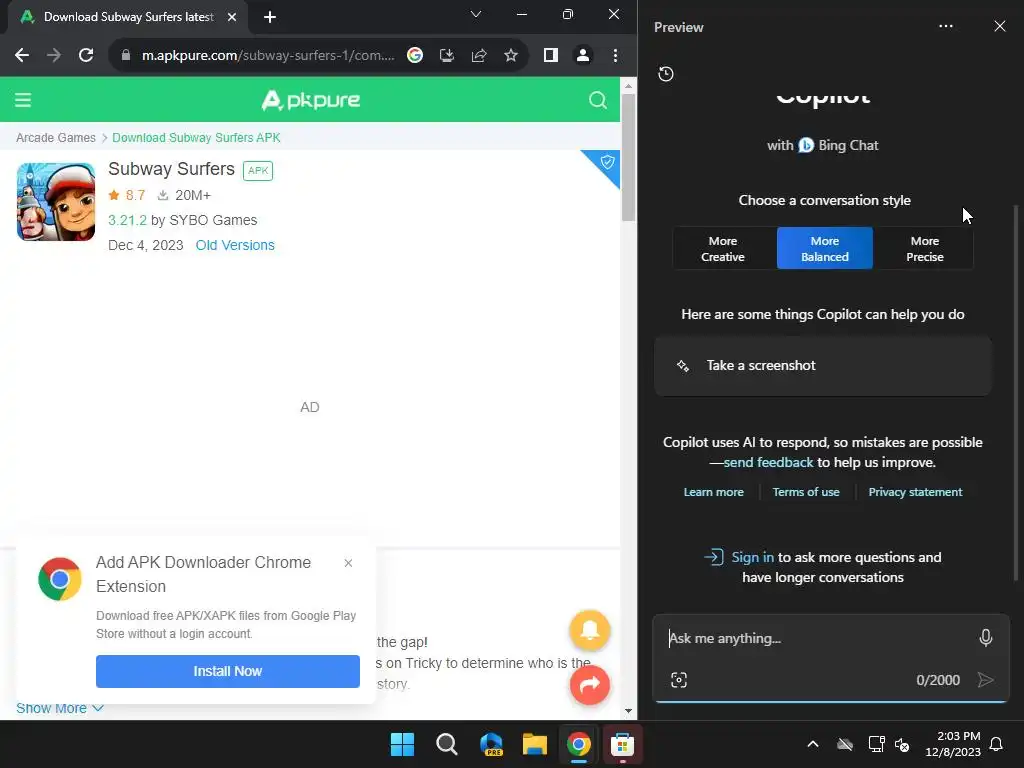Click the Take a screenshot suggestion

[x=823, y=366]
